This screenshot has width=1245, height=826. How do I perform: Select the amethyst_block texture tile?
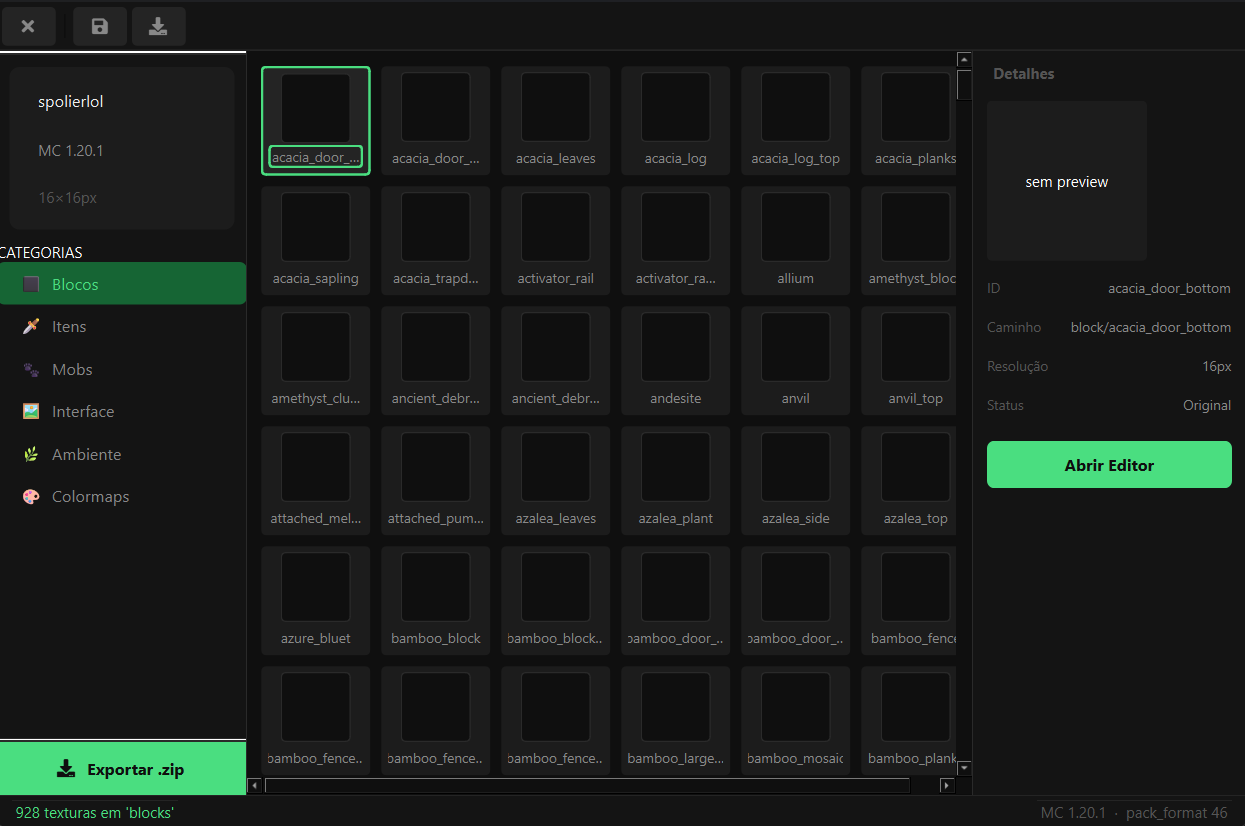(x=909, y=241)
